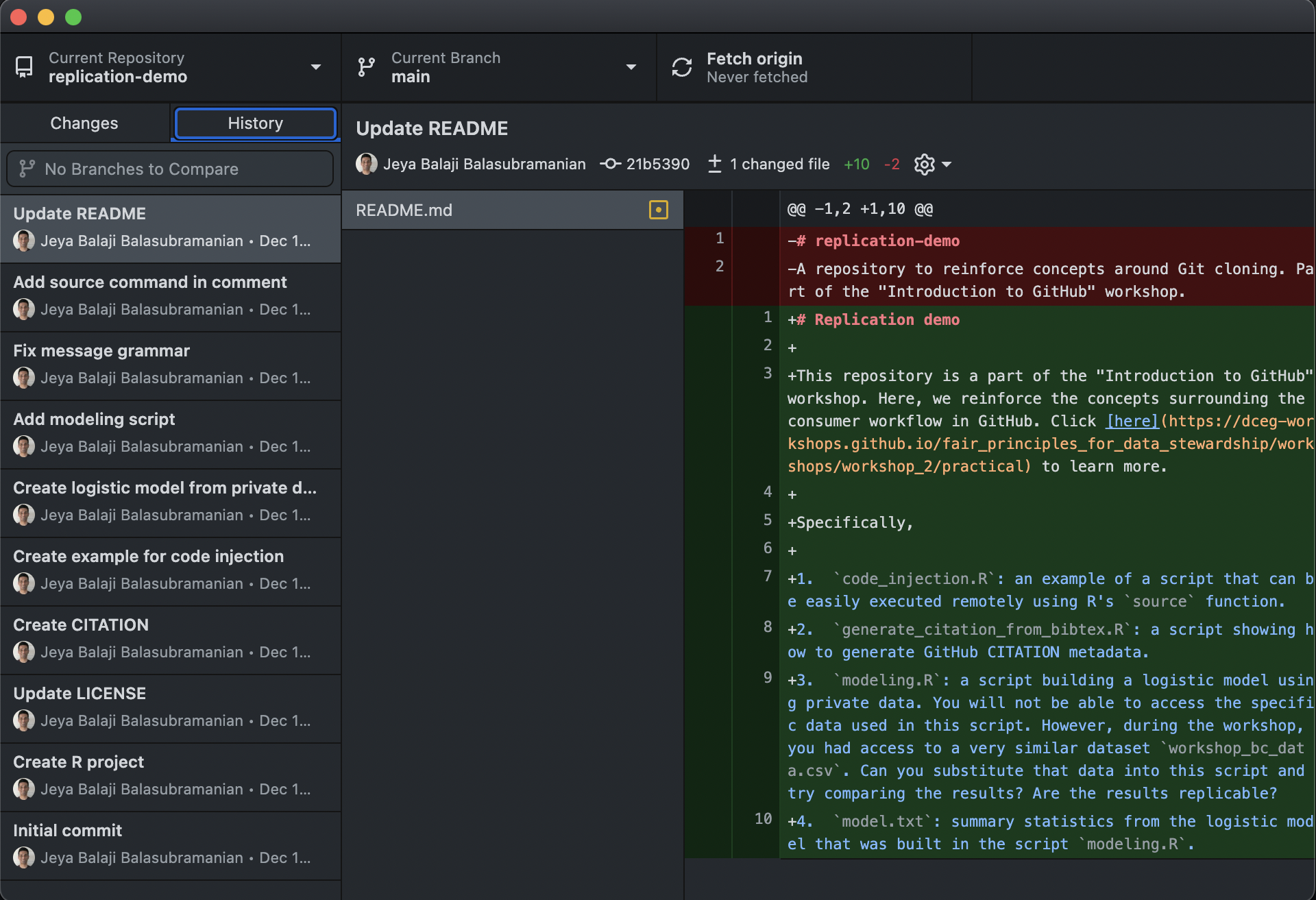This screenshot has height=900, width=1316.
Task: Click the macOS yellow minimize button
Action: 46,17
